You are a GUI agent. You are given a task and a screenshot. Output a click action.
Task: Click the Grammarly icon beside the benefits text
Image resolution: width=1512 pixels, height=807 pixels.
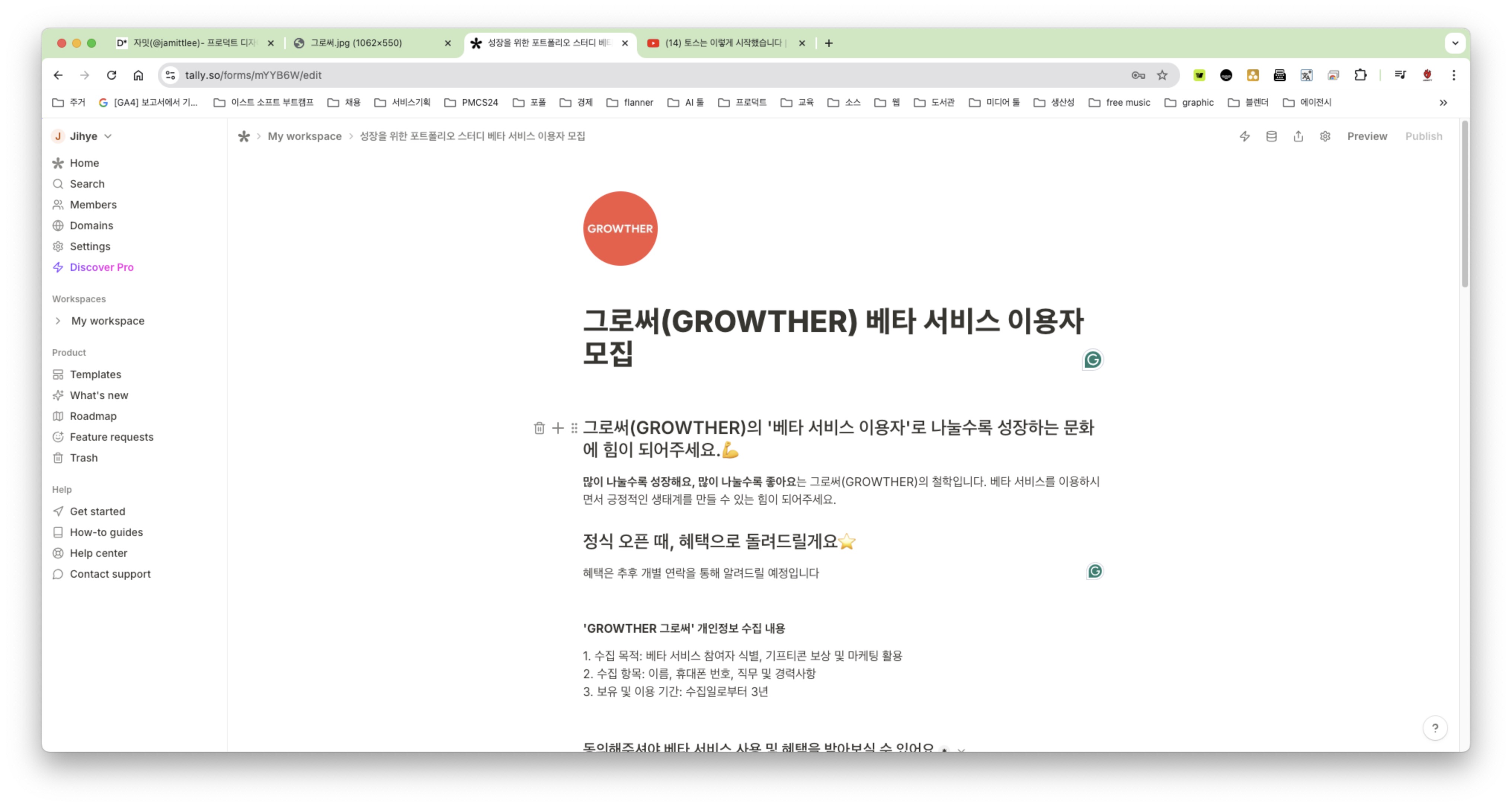click(1095, 571)
